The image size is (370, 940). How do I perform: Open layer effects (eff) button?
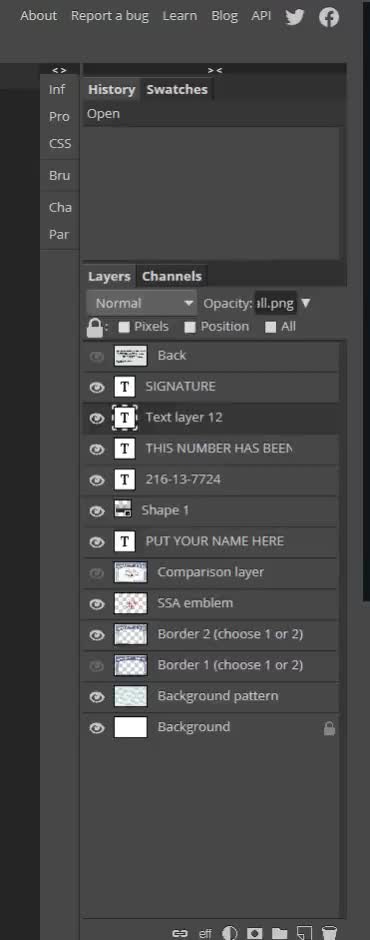205,933
